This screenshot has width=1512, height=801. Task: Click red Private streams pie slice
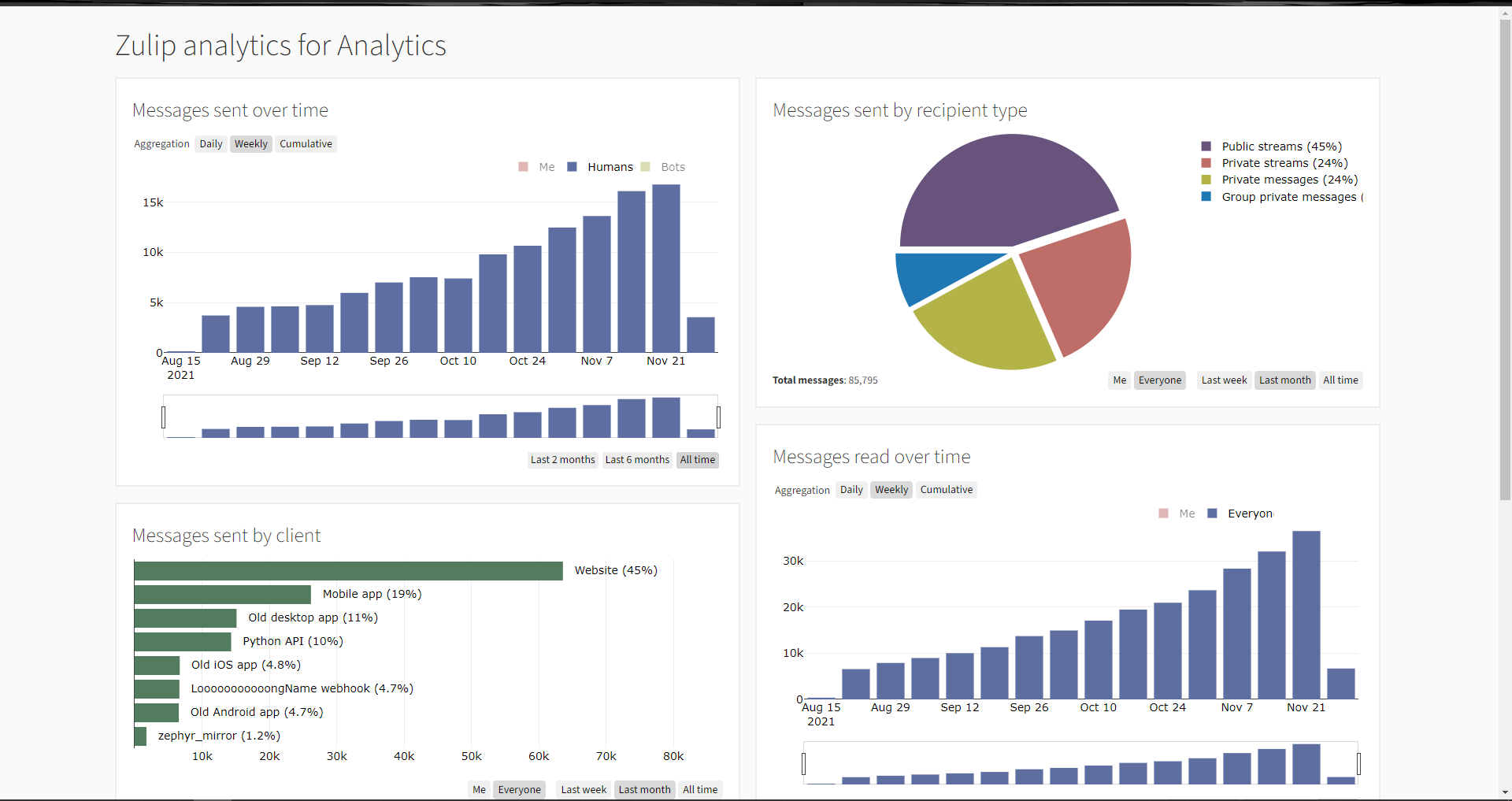(1083, 280)
